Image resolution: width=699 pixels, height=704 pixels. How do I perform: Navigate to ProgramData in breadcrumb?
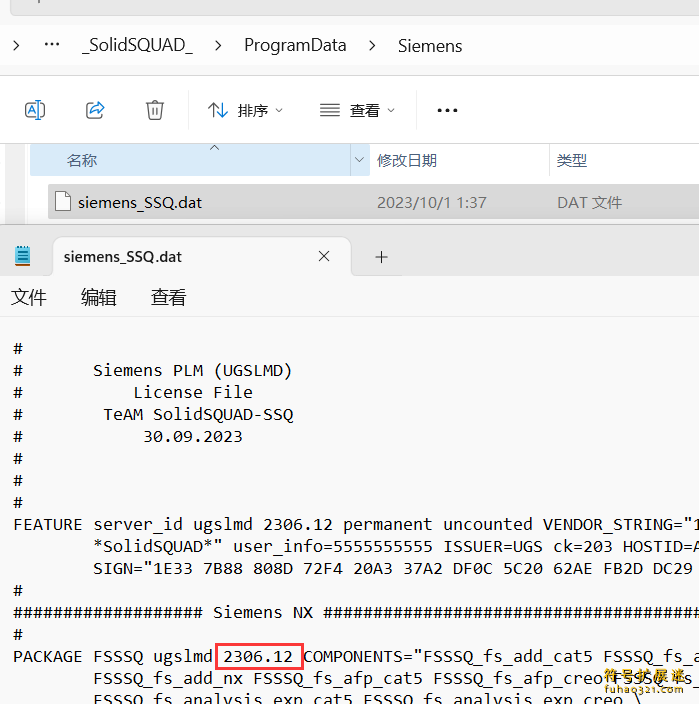tap(295, 45)
